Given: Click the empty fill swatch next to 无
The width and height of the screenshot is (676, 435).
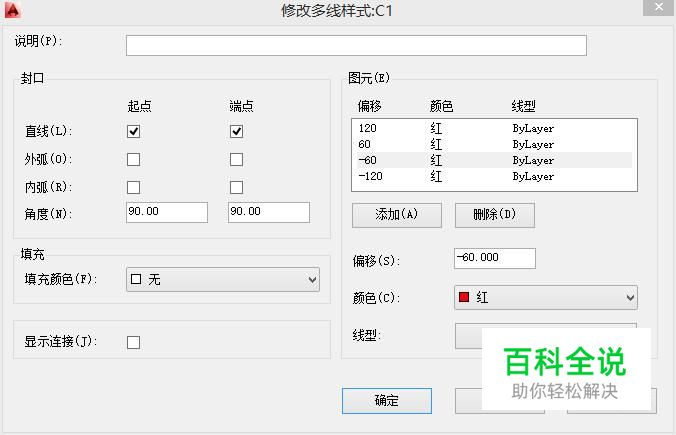Looking at the screenshot, I should [136, 279].
